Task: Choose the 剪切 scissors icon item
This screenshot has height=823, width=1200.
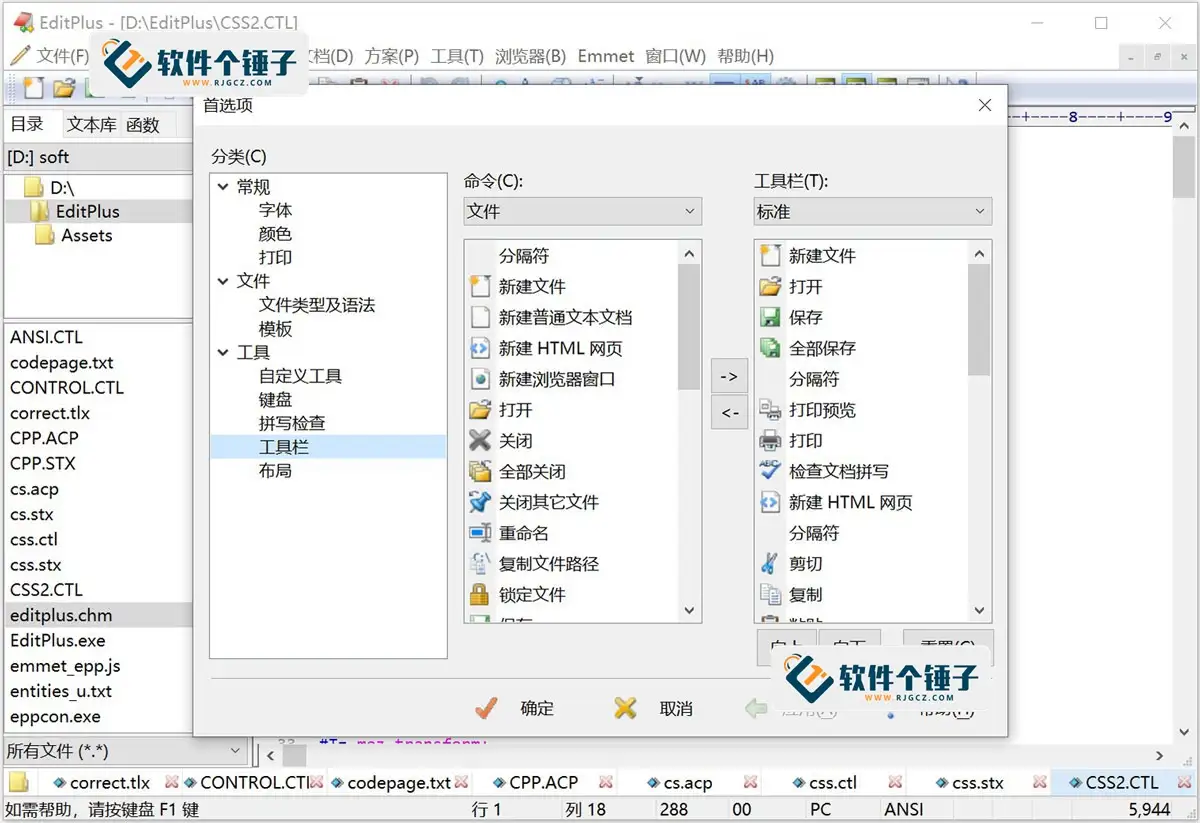Action: [x=770, y=563]
